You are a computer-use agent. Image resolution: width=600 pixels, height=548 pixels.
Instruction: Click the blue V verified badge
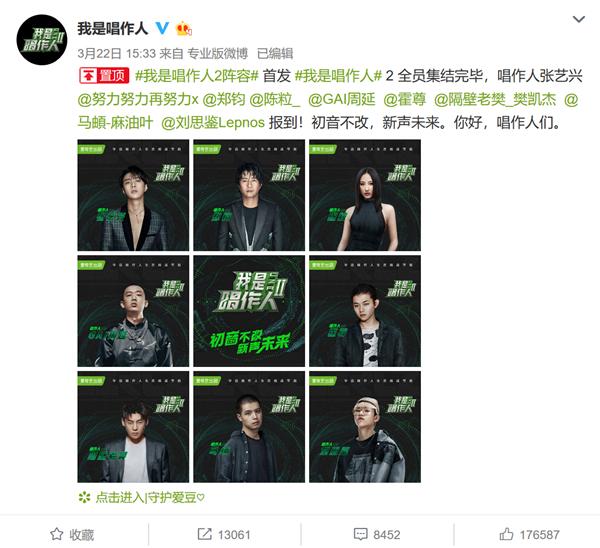[163, 28]
